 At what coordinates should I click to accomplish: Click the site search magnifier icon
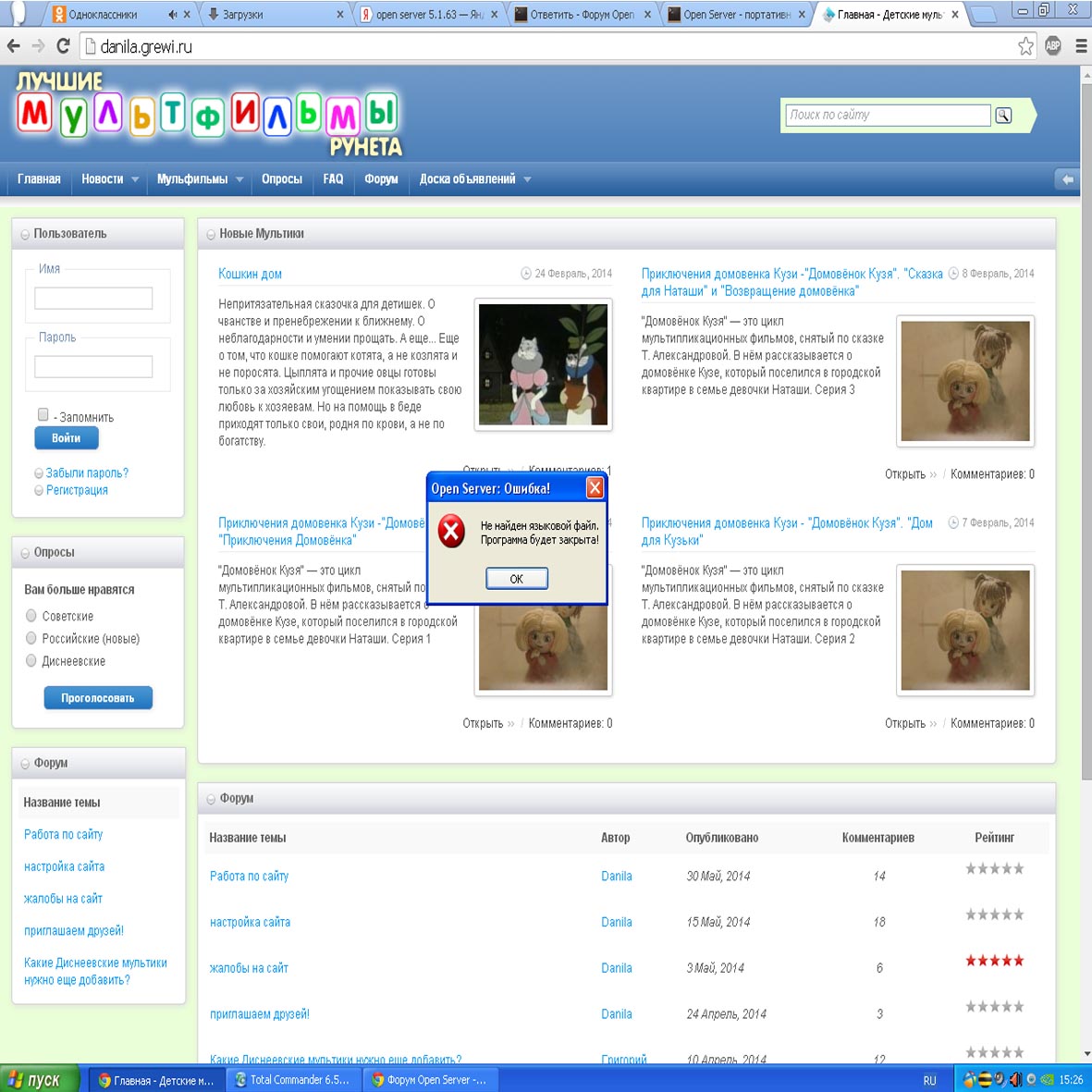(x=1003, y=116)
